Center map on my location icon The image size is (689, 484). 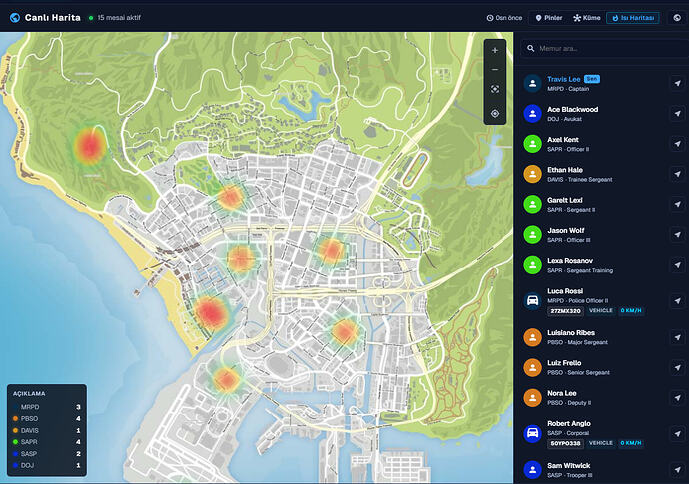pos(495,113)
